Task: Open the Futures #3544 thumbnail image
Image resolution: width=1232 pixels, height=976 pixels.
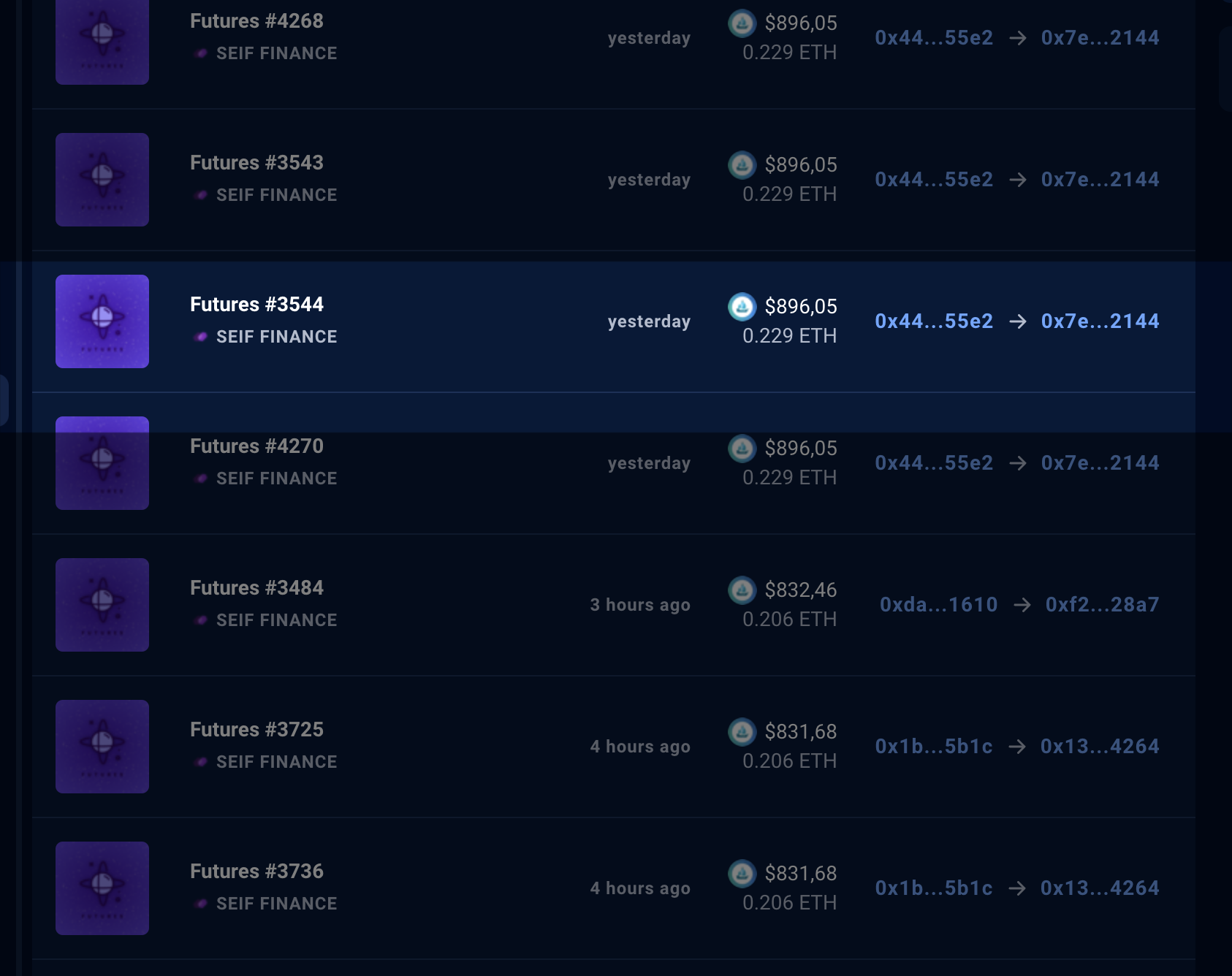Action: tap(102, 321)
